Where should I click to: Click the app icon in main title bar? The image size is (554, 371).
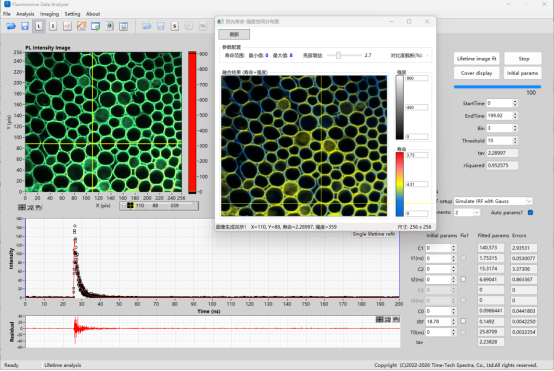click(7, 4)
